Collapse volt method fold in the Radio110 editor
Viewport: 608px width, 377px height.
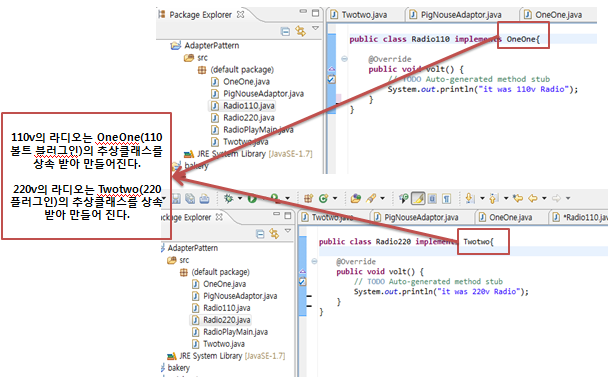[x=344, y=59]
